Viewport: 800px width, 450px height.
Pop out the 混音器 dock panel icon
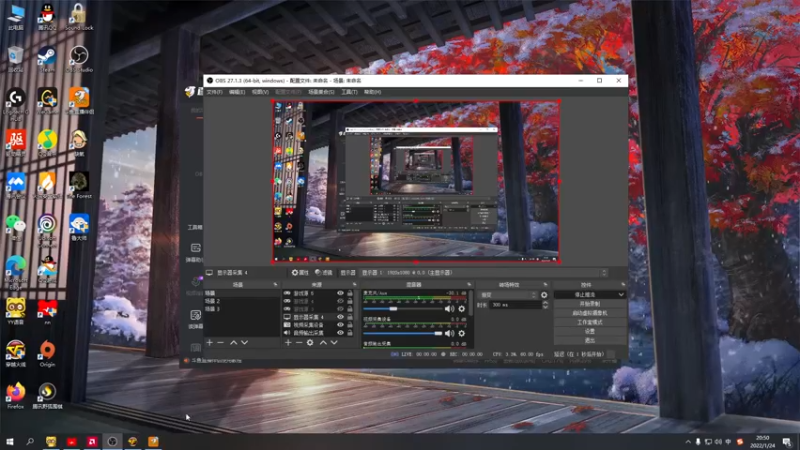click(469, 285)
